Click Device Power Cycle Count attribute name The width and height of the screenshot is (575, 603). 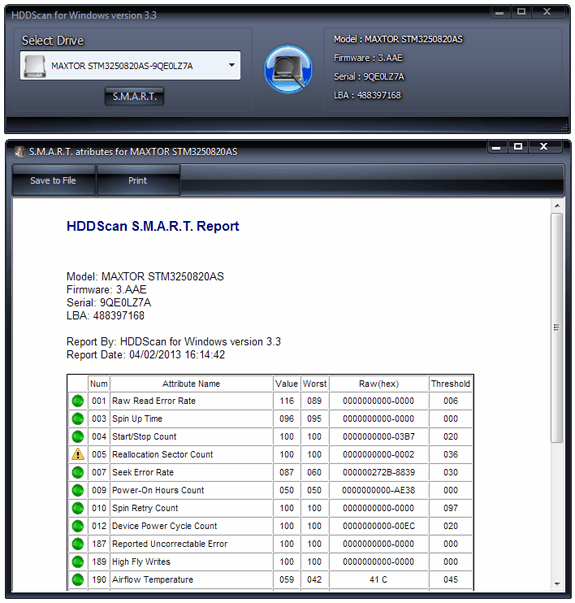pos(165,526)
